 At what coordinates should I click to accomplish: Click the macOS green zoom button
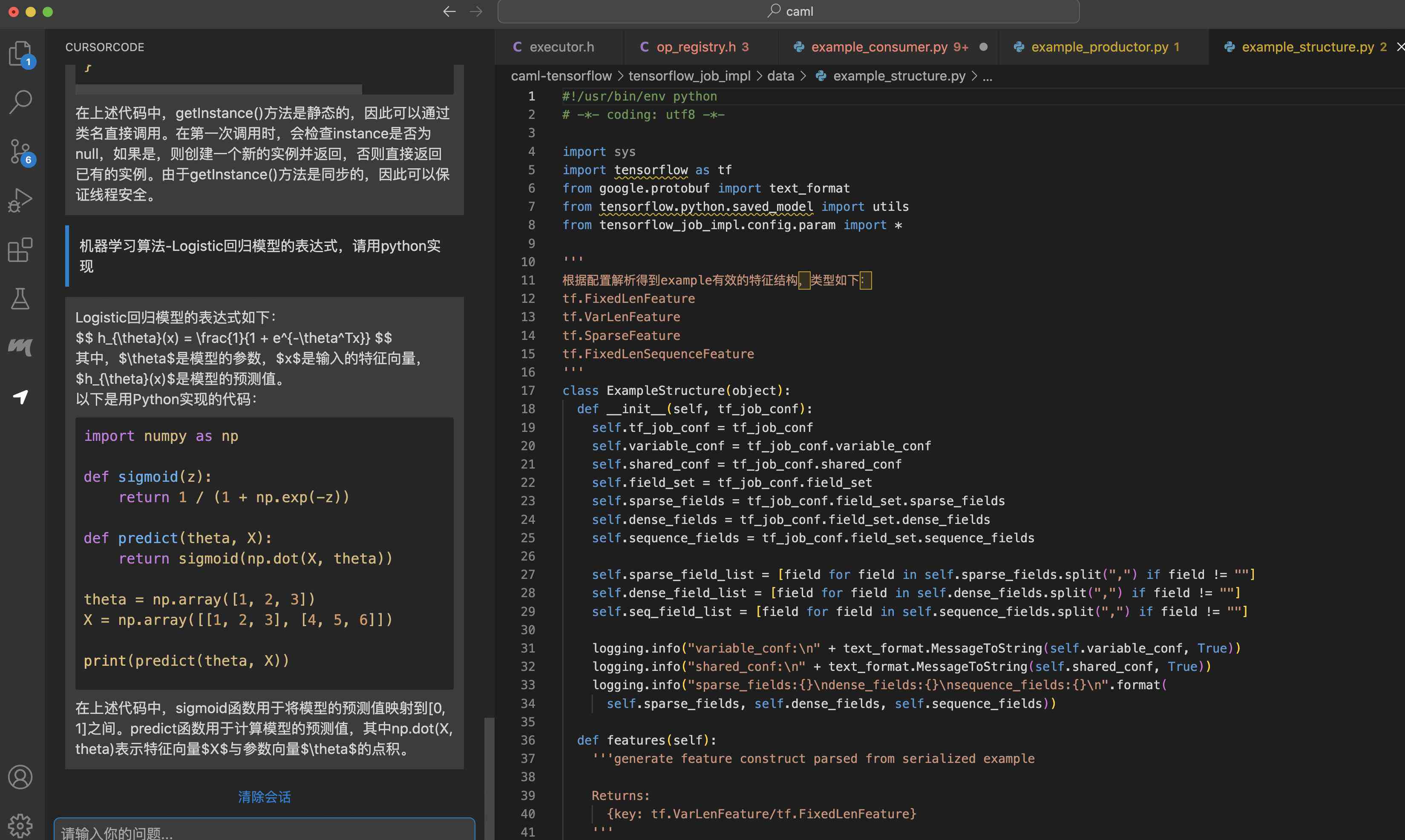(48, 12)
